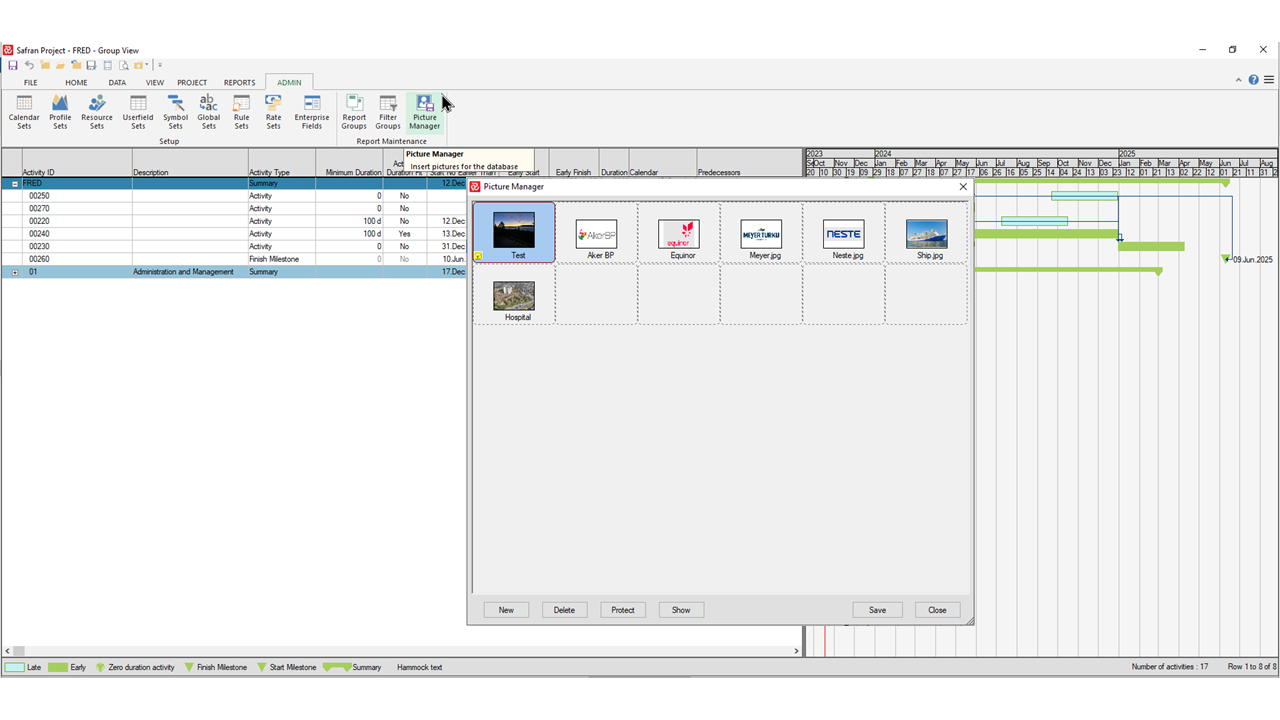Expand the 01 Administration and Management group
This screenshot has height=720, width=1280.
(x=14, y=272)
